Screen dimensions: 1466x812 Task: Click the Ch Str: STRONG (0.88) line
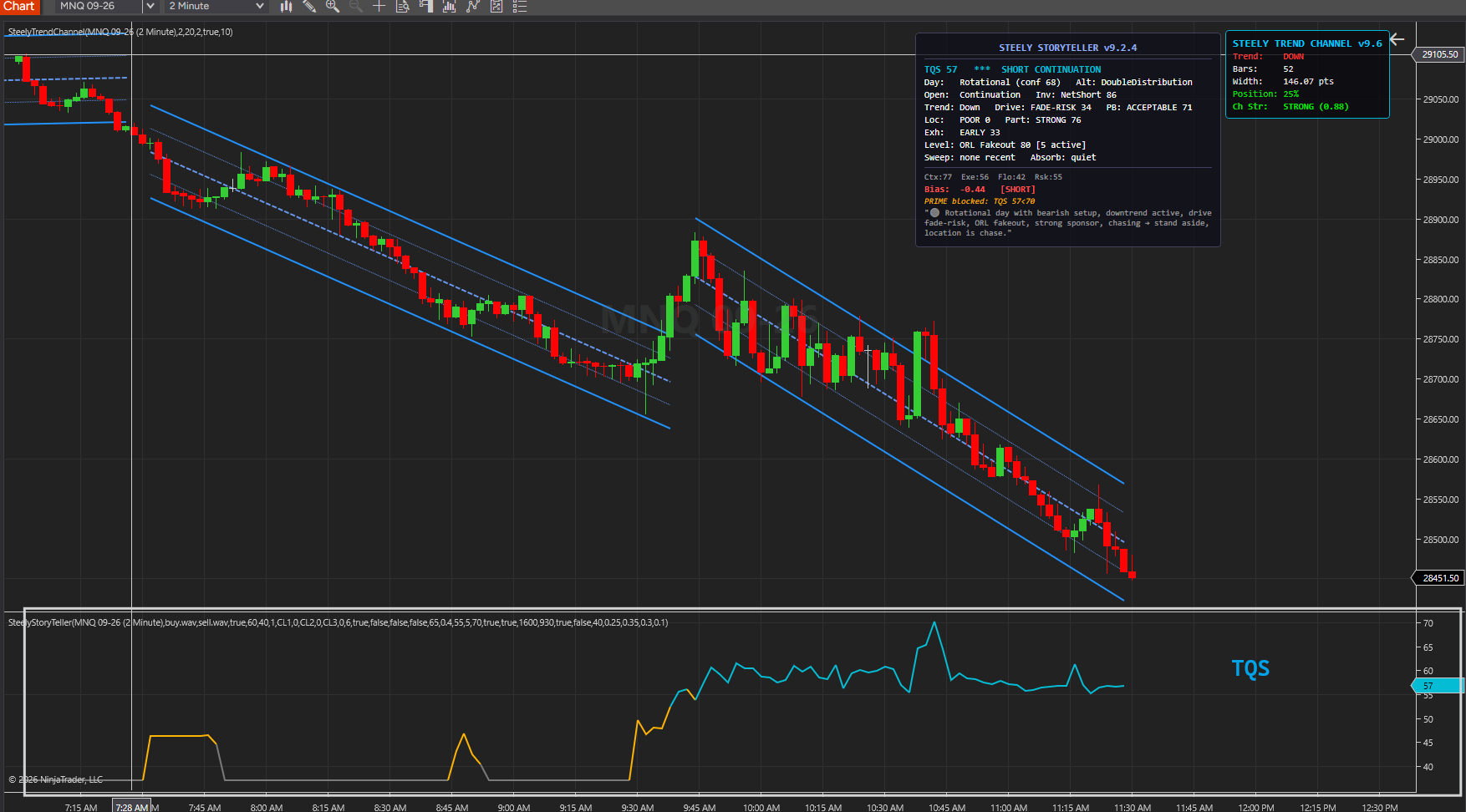coord(1290,107)
